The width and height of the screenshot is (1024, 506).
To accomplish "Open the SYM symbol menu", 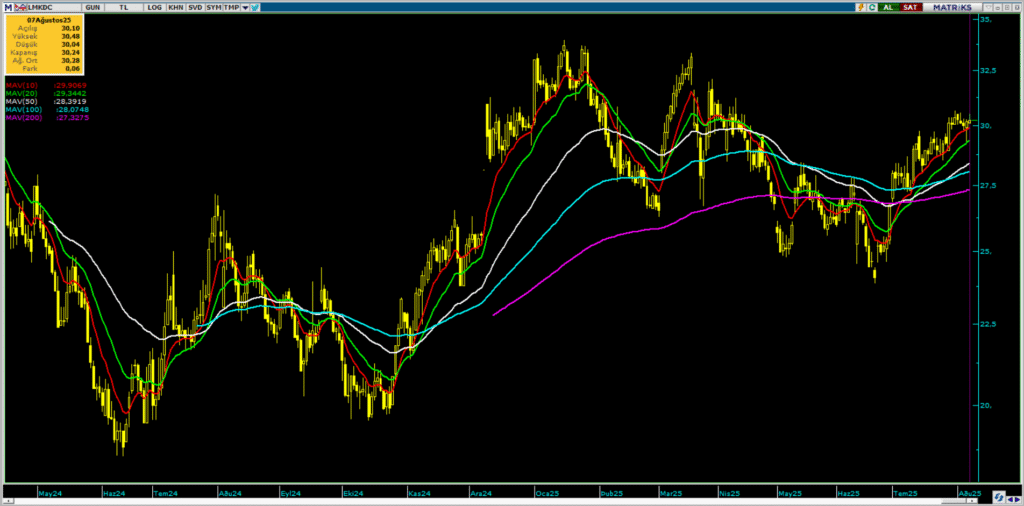I will [x=214, y=7].
